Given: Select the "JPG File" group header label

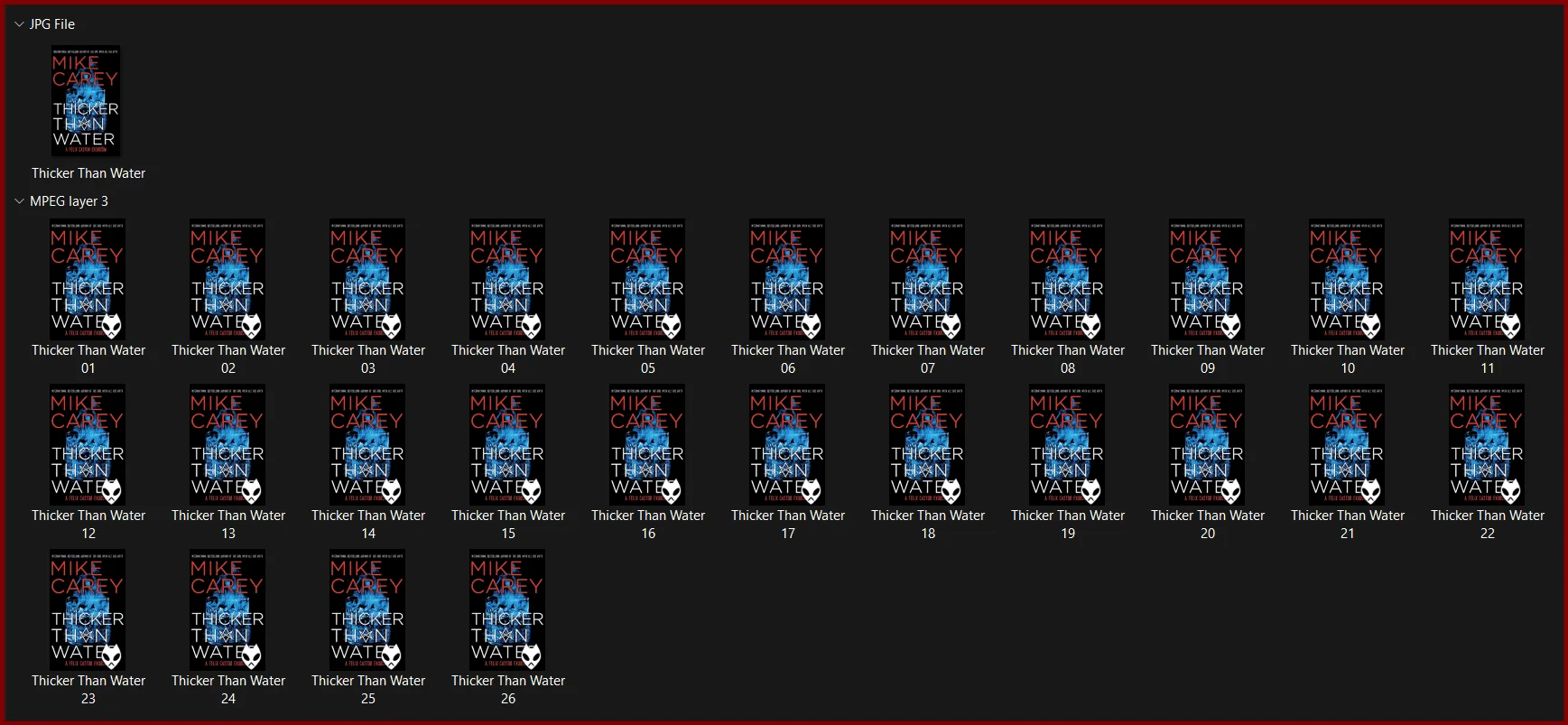Looking at the screenshot, I should pos(52,24).
